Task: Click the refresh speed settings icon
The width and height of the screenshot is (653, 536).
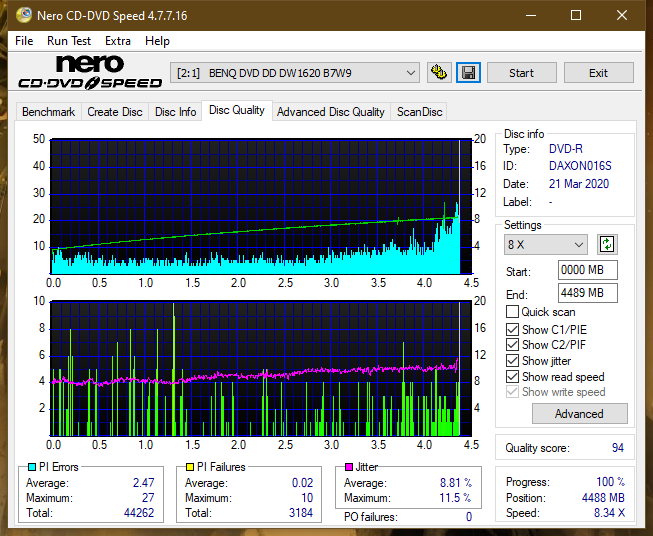Action: (607, 244)
